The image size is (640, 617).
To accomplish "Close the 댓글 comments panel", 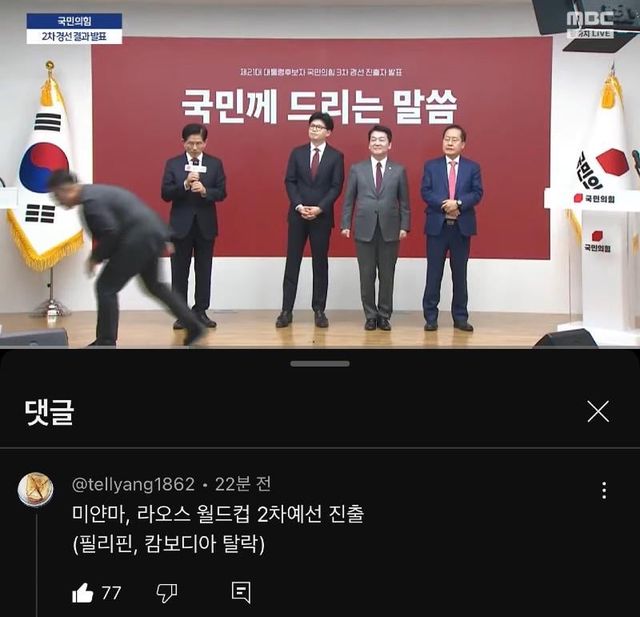I will [598, 411].
